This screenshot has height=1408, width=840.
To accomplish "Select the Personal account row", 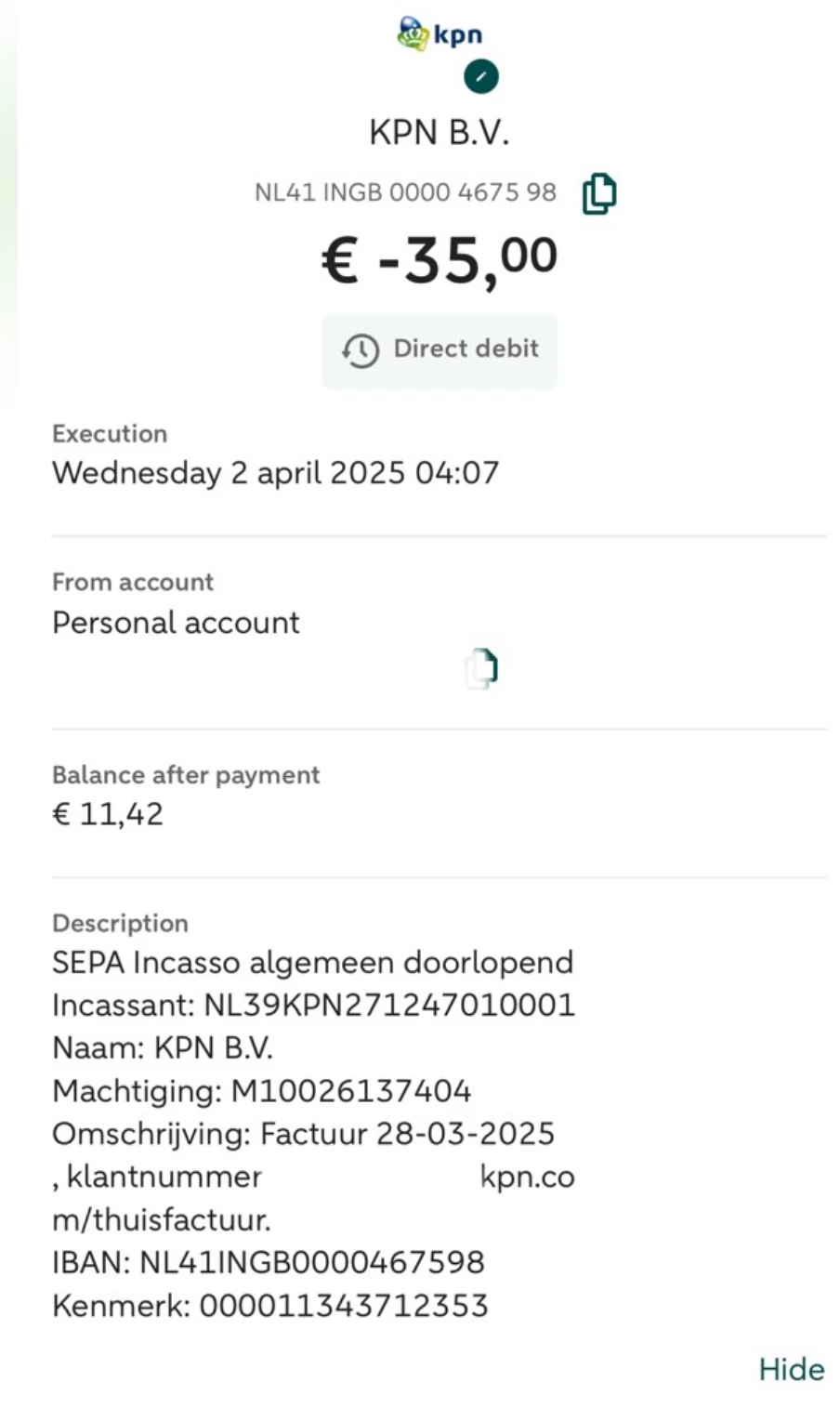I will [x=176, y=623].
